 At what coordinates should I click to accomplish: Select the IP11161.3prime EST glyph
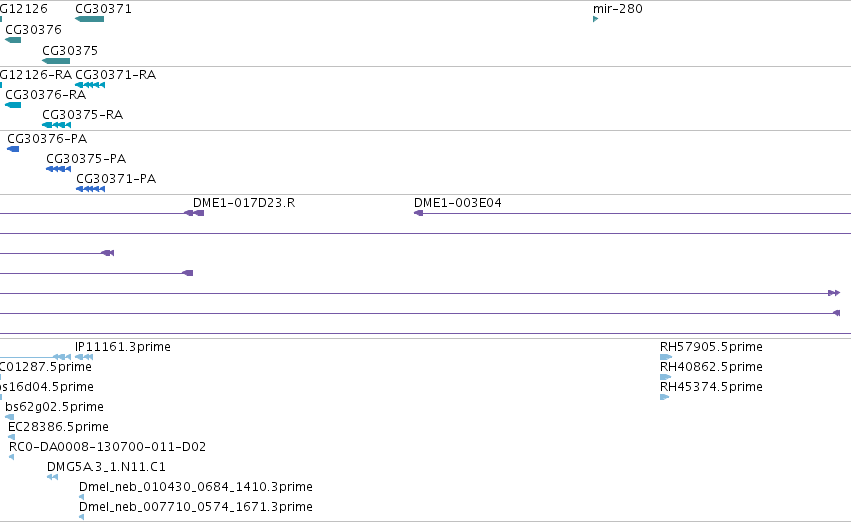pyautogui.click(x=84, y=357)
